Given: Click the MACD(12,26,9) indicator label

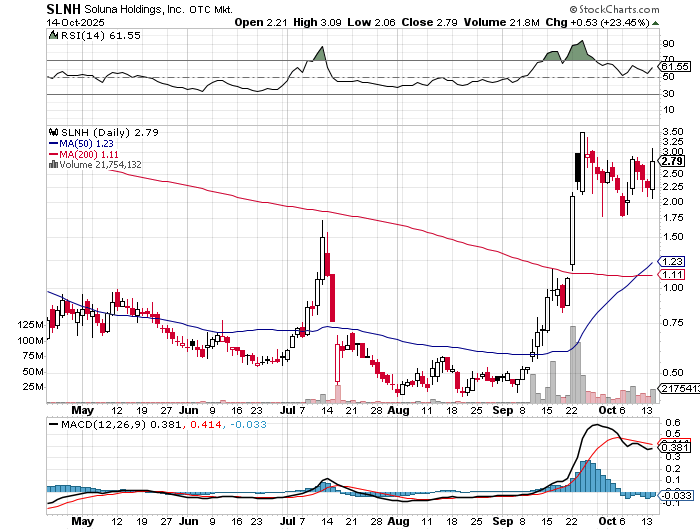Looking at the screenshot, I should pos(103,424).
